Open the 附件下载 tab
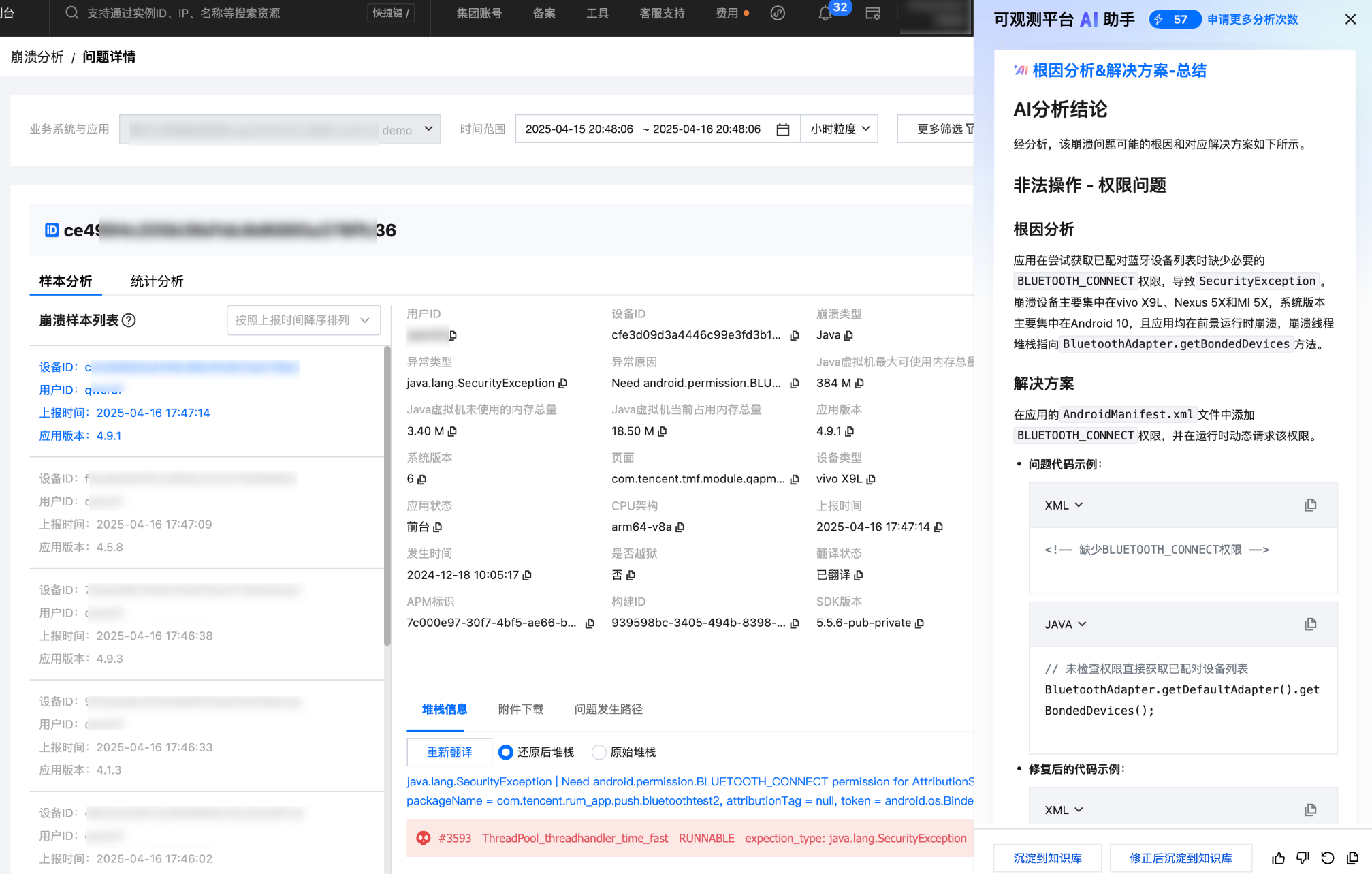Image resolution: width=1372 pixels, height=874 pixels. (520, 709)
